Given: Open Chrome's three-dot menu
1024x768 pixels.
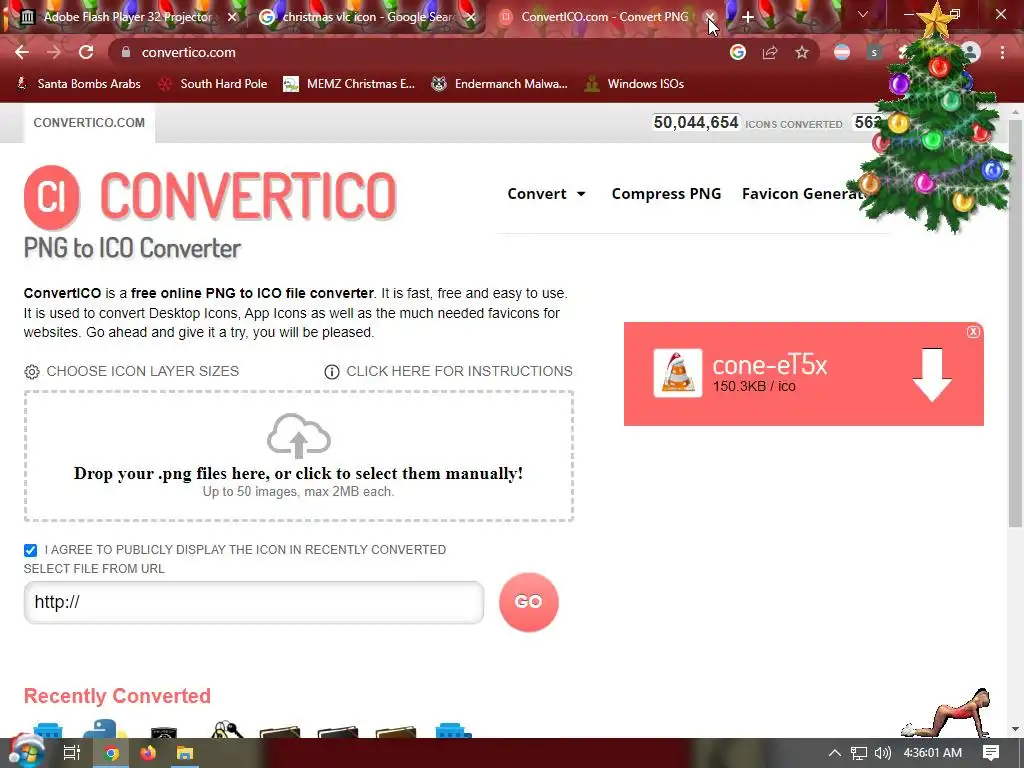Looking at the screenshot, I should click(x=1002, y=52).
